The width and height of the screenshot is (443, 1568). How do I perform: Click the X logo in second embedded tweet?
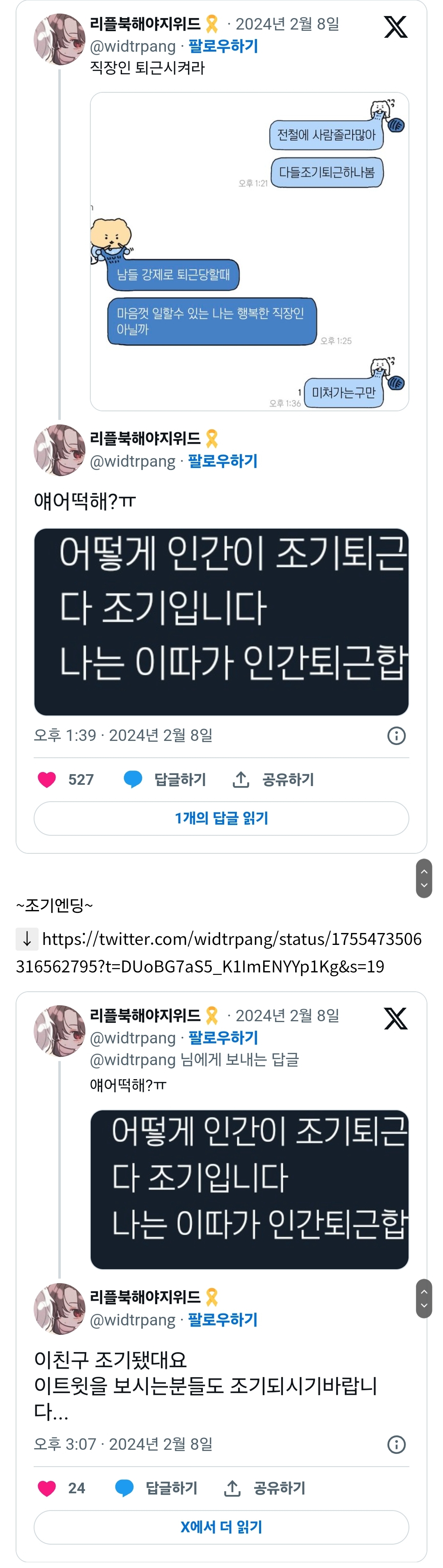(x=395, y=1019)
